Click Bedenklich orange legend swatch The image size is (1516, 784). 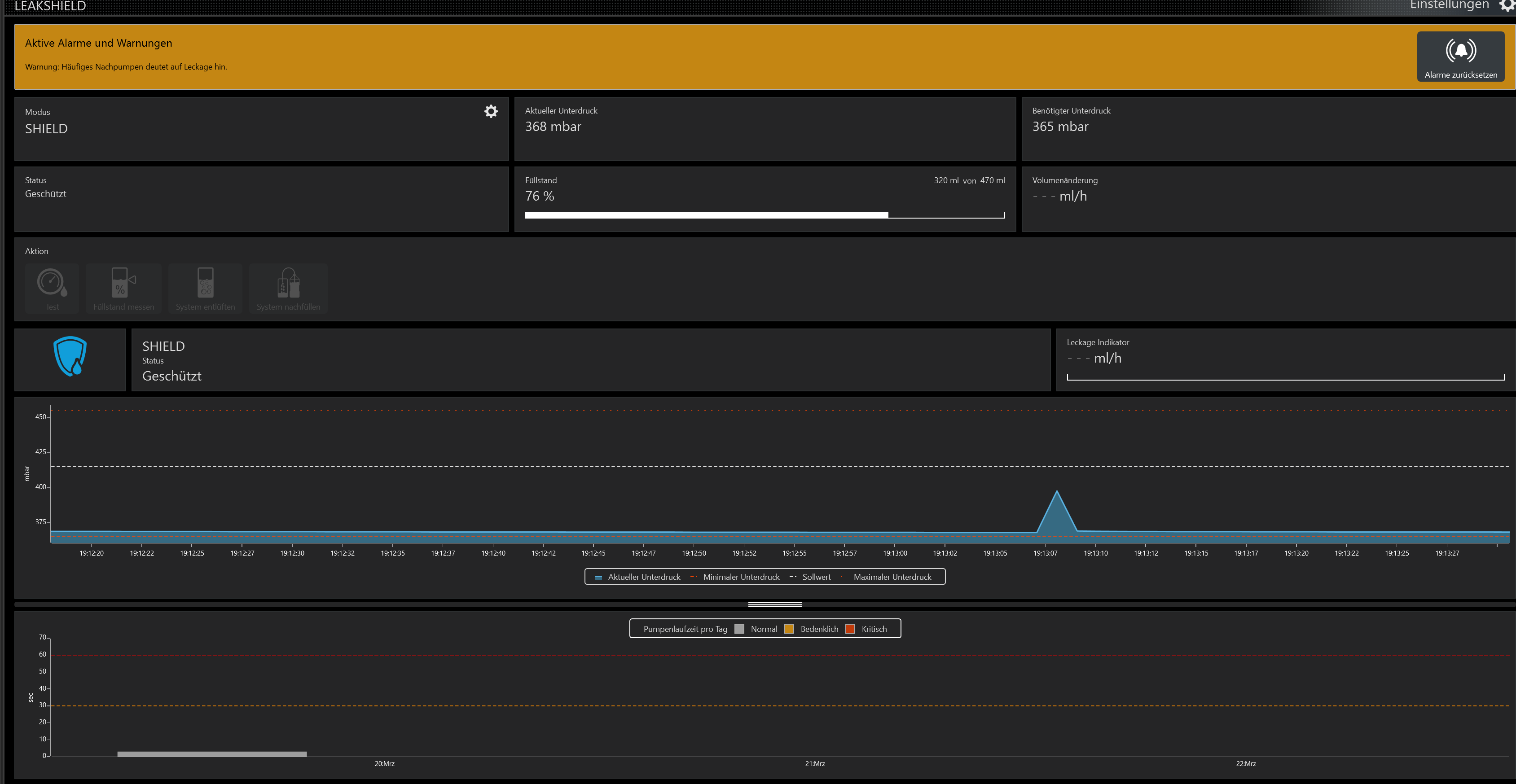coord(790,629)
